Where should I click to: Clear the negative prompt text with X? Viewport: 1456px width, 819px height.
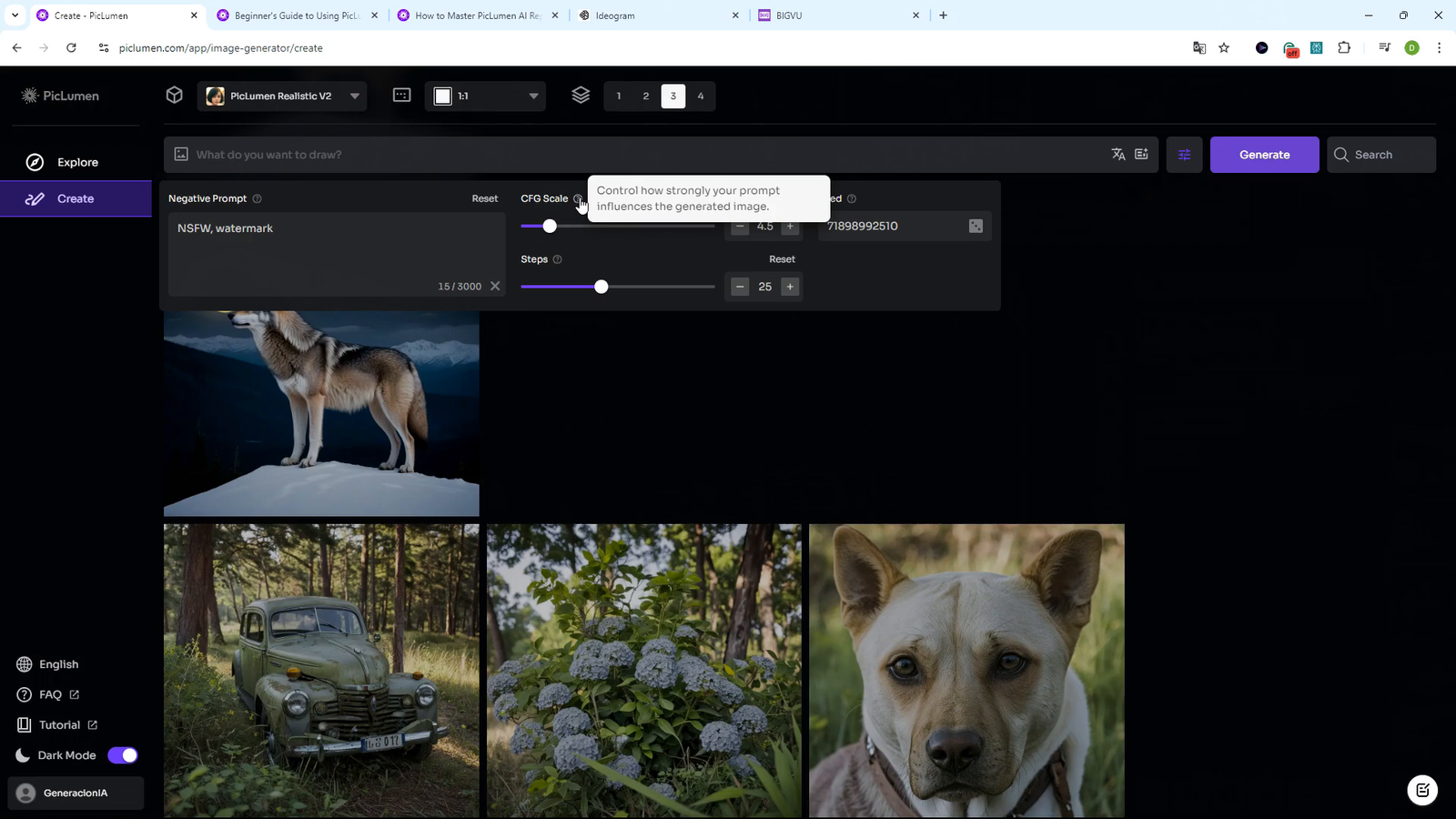point(495,286)
